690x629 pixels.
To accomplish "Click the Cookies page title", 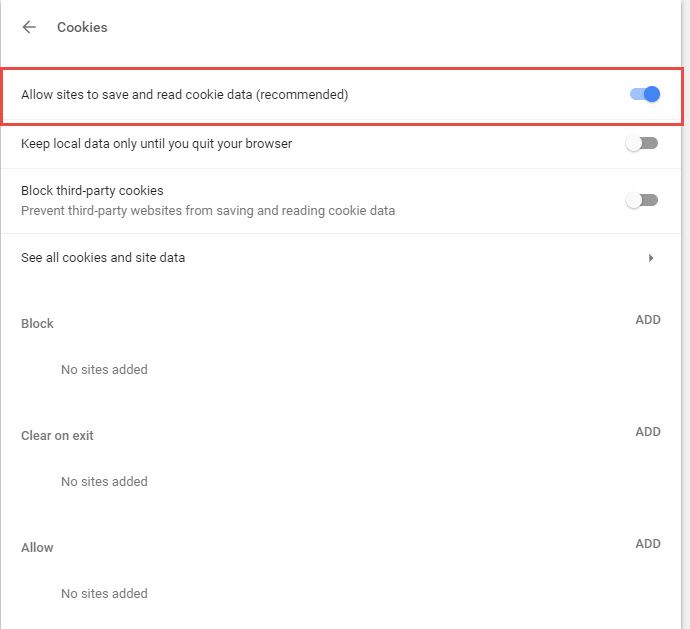I will pyautogui.click(x=82, y=27).
